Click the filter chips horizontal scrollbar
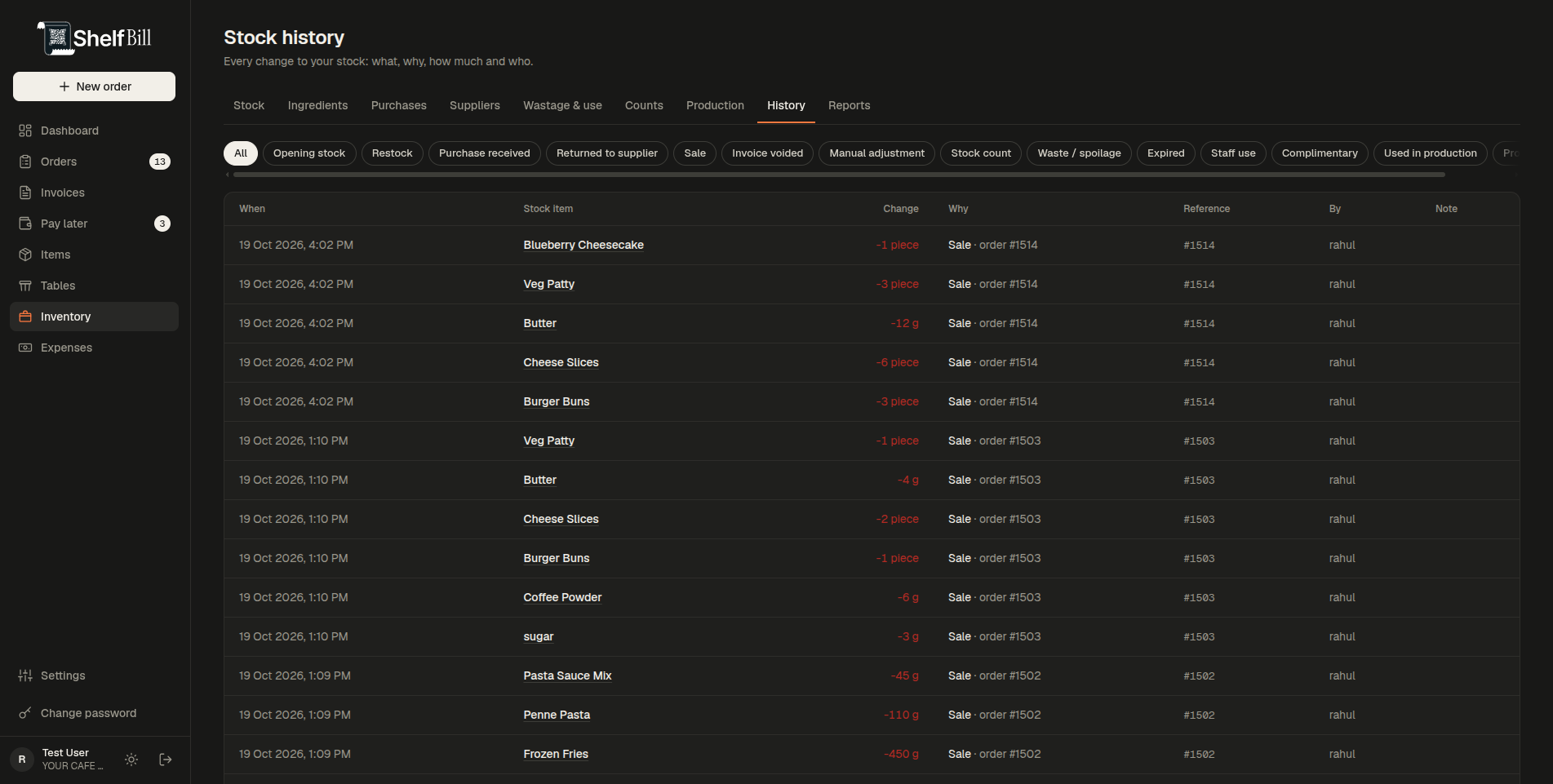The image size is (1553, 784). pyautogui.click(x=839, y=175)
